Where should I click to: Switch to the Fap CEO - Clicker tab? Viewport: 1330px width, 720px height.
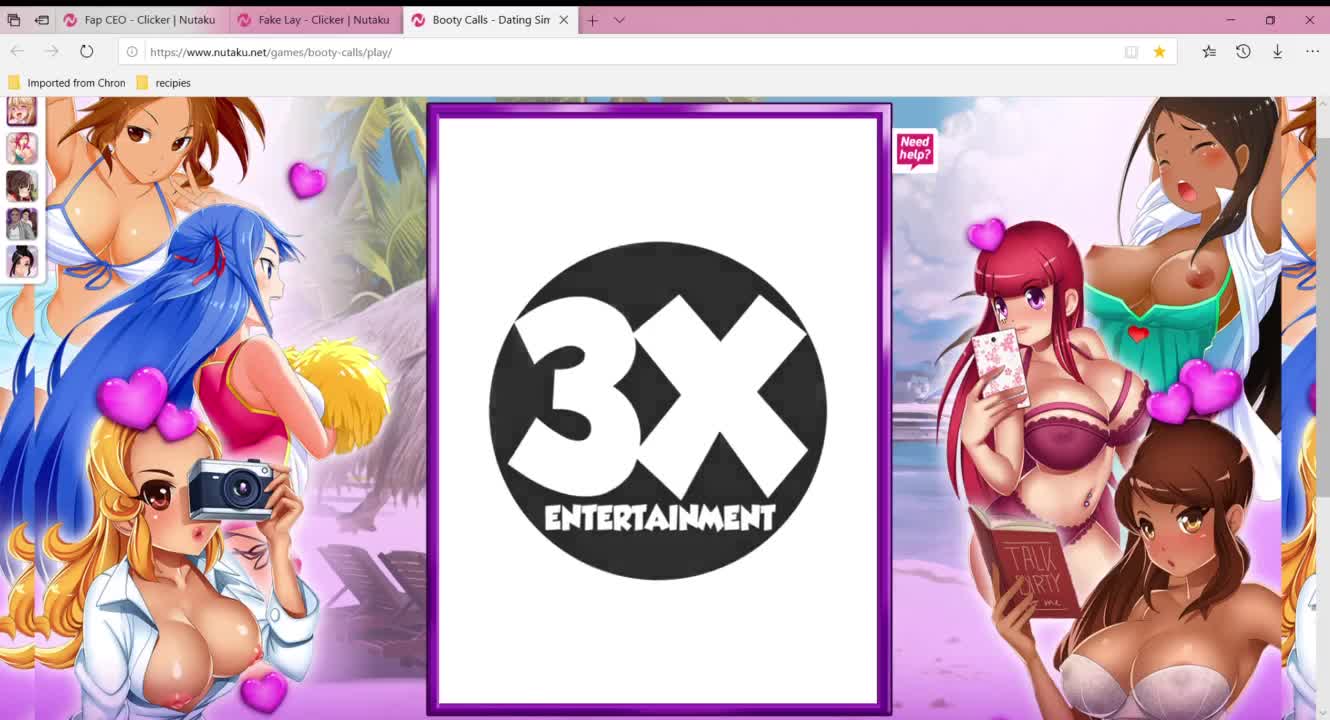tap(141, 20)
